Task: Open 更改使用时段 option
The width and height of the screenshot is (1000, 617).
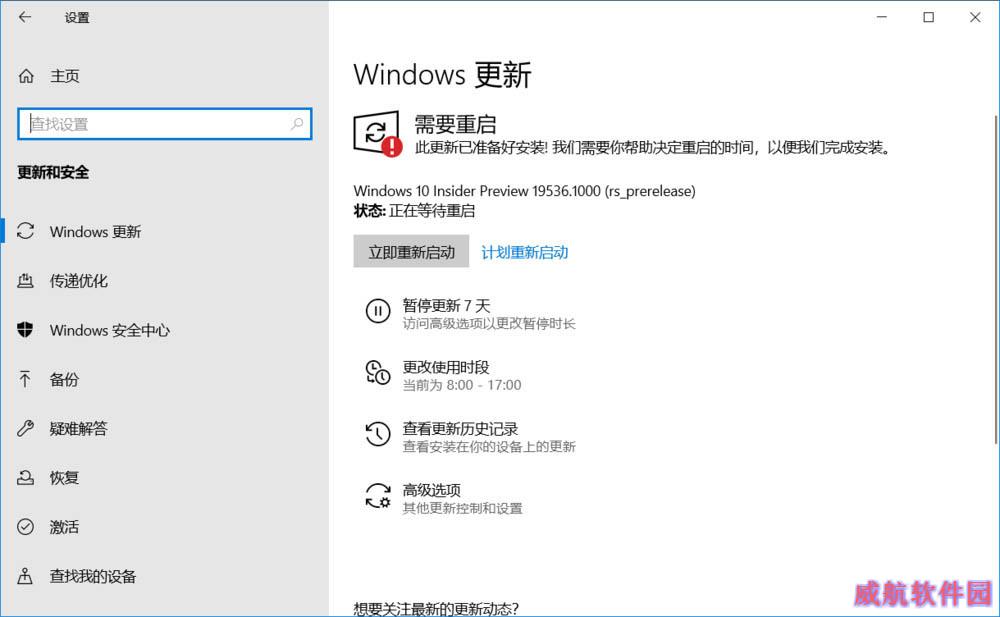Action: 443,375
